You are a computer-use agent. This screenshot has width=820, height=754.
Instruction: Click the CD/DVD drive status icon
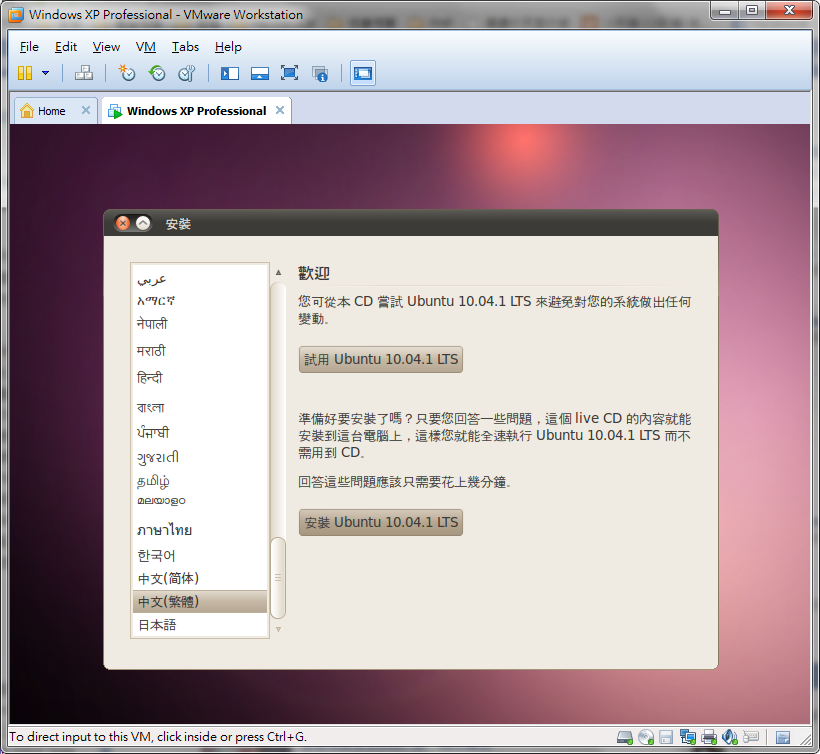pyautogui.click(x=646, y=737)
